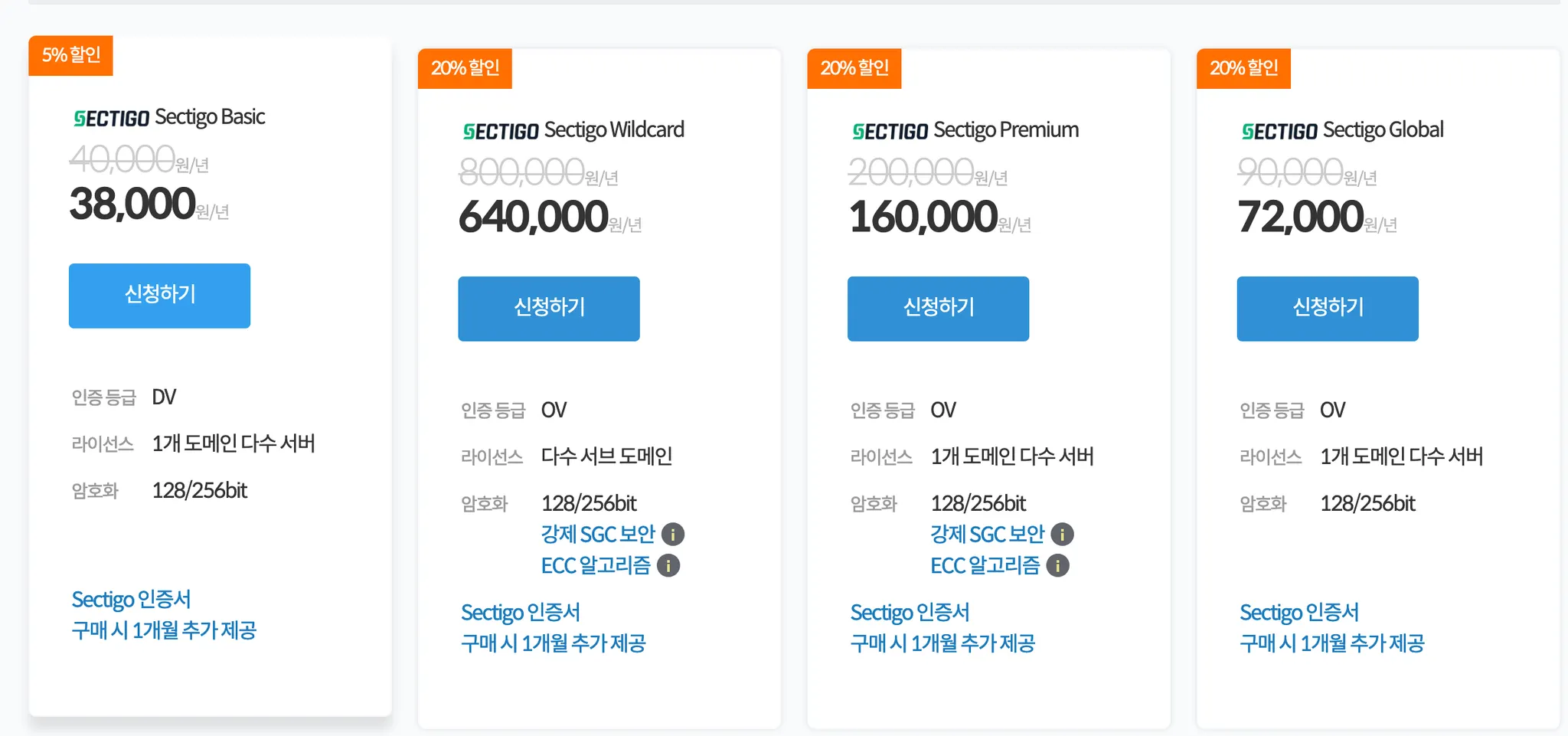Apply for Sectigo Premium with 신청하기

[x=938, y=309]
